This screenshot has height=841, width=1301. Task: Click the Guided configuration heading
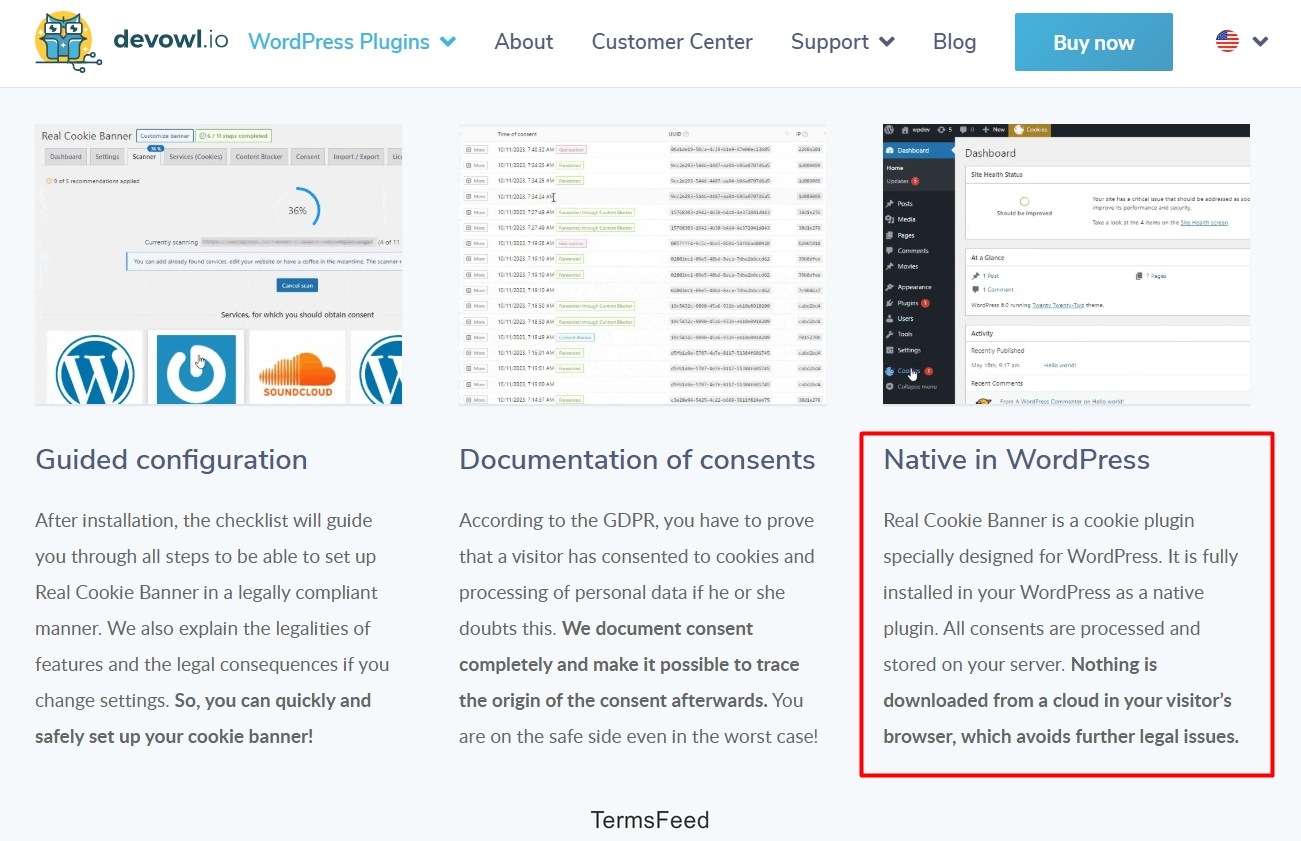171,460
